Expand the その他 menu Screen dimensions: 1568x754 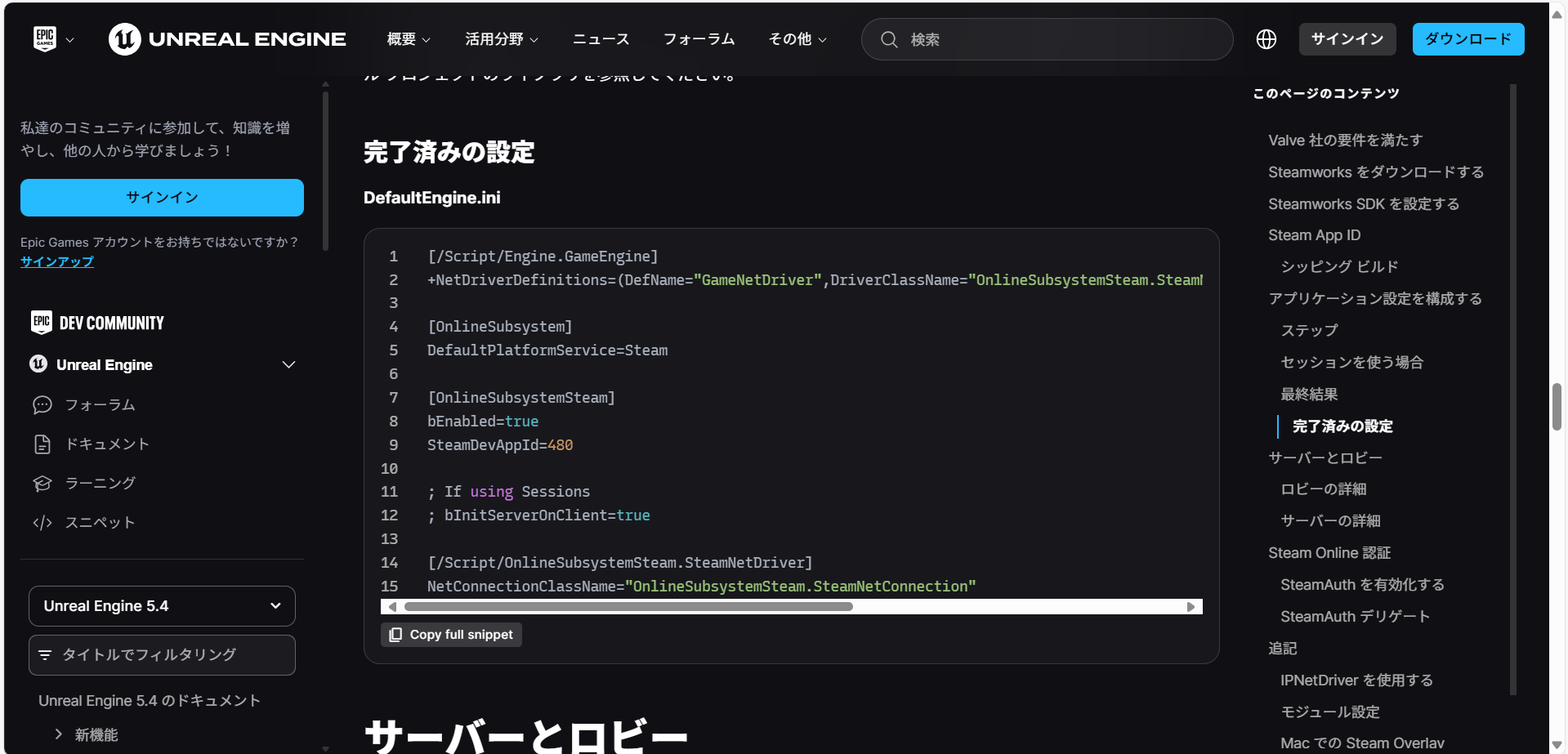click(797, 39)
